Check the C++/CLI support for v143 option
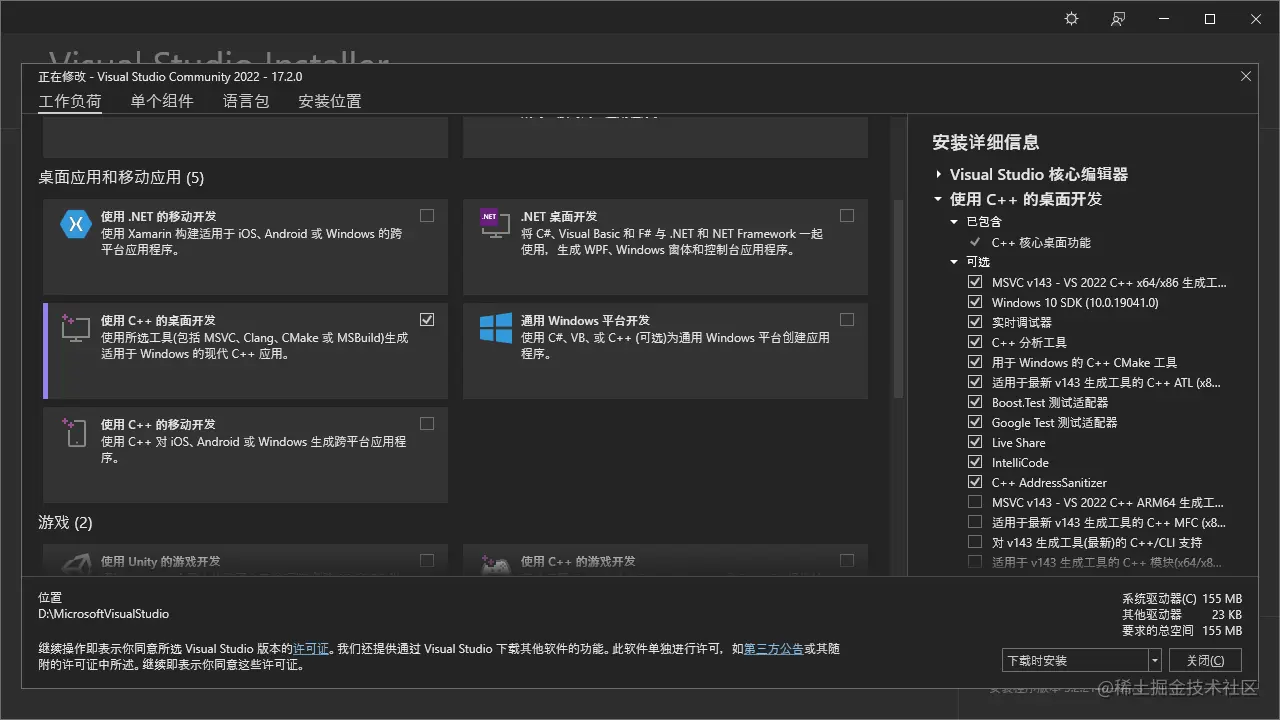This screenshot has height=720, width=1280. 975,542
